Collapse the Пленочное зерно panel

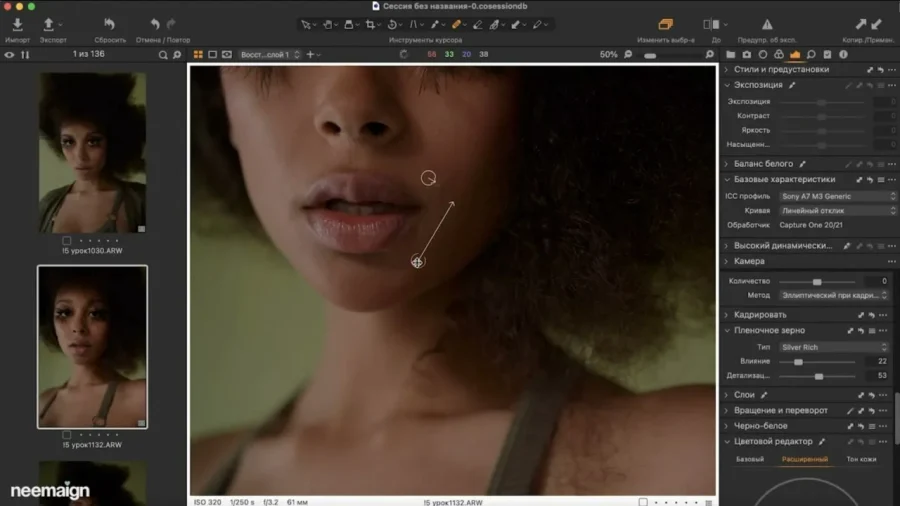coord(727,330)
